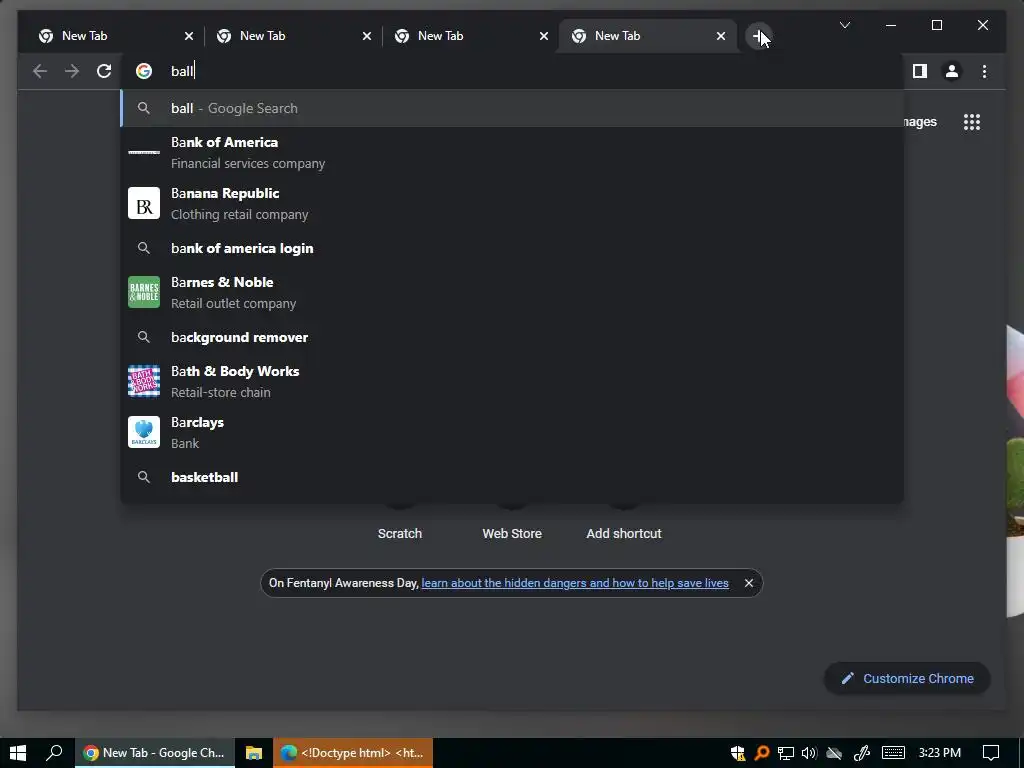
Task: Open network status tray icon
Action: click(786, 753)
